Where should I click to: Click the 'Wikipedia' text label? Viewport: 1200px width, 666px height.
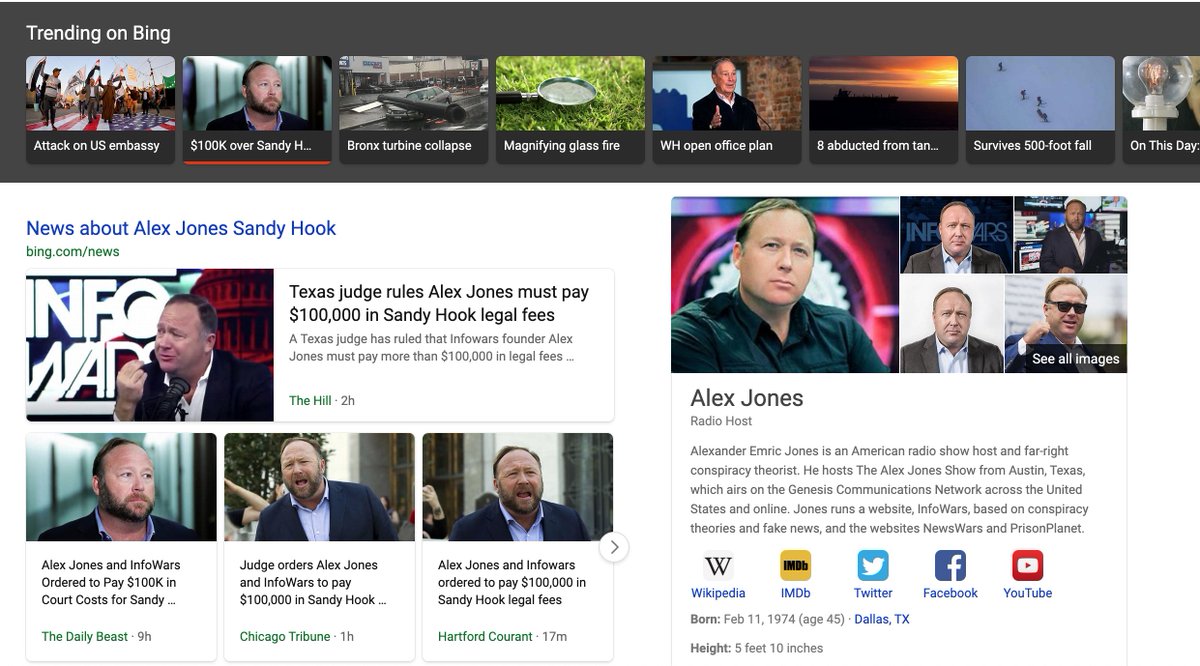(x=718, y=594)
